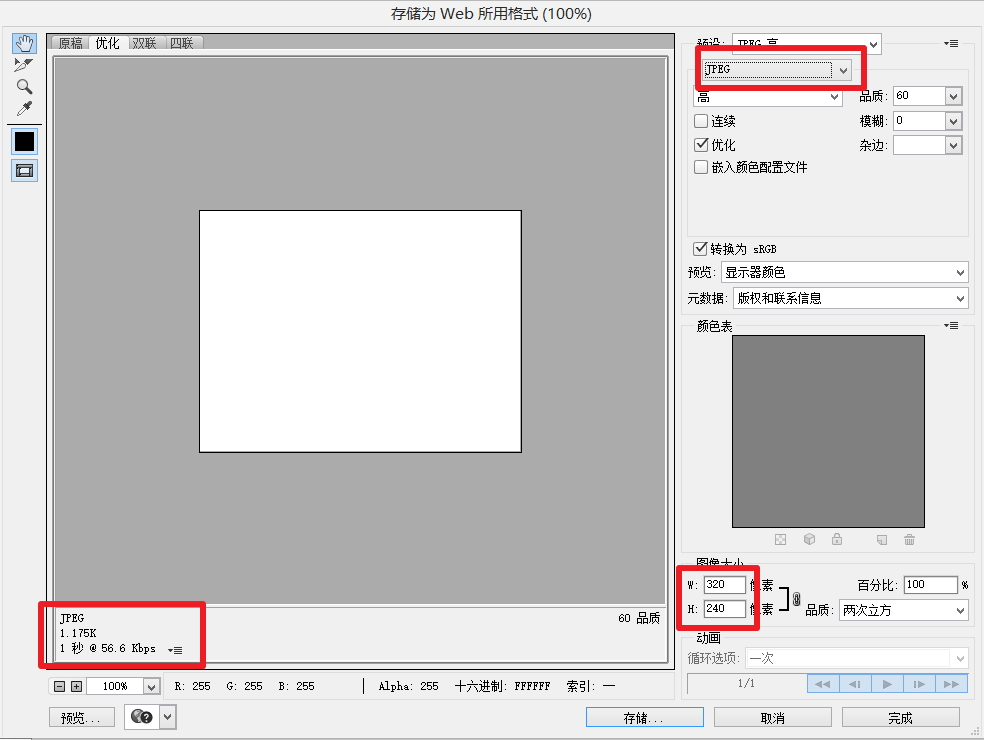The image size is (984, 740).
Task: Open 品质 两次立方 resample dropdown
Action: coord(903,610)
